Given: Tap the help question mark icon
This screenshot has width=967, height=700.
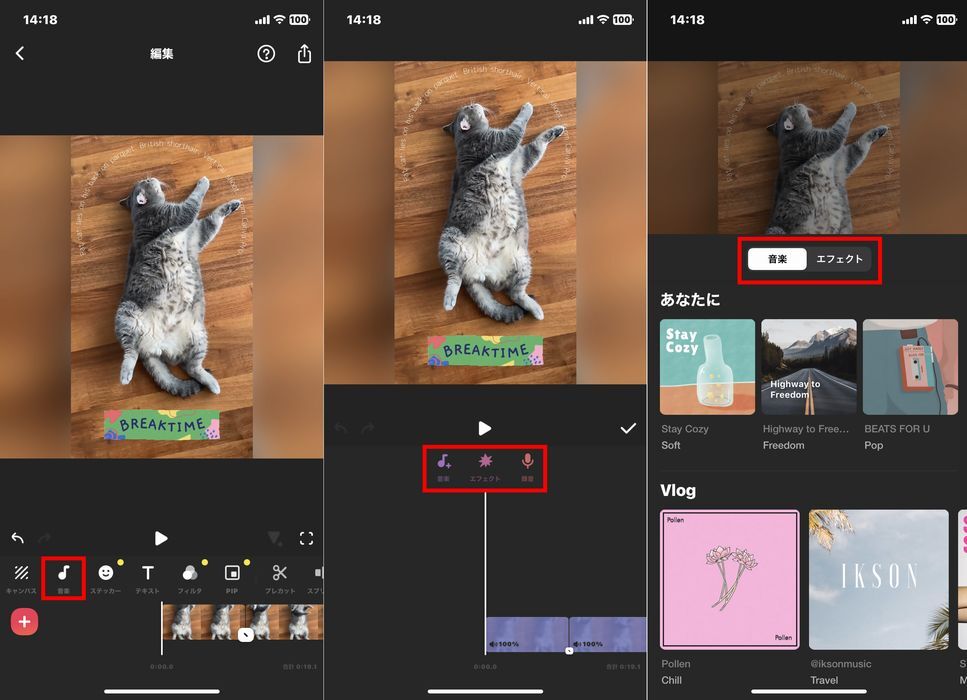Looking at the screenshot, I should coord(266,54).
